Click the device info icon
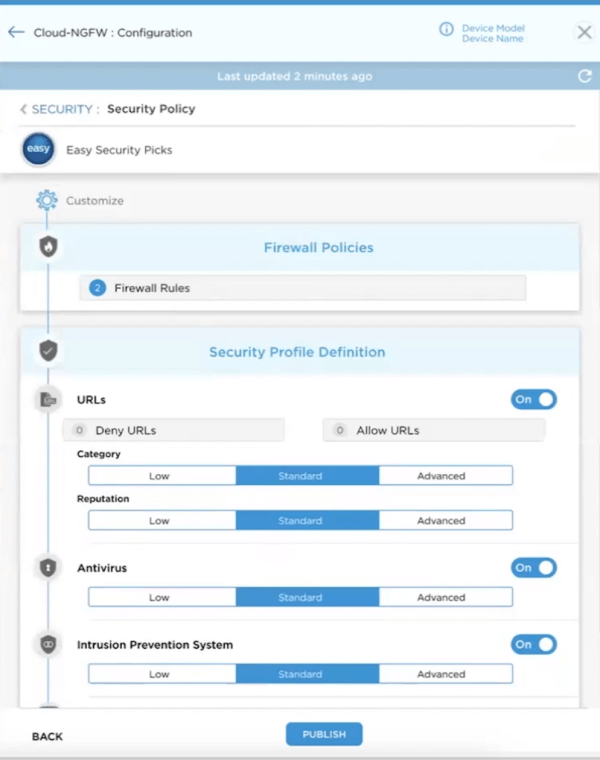Image resolution: width=600 pixels, height=760 pixels. click(x=447, y=30)
